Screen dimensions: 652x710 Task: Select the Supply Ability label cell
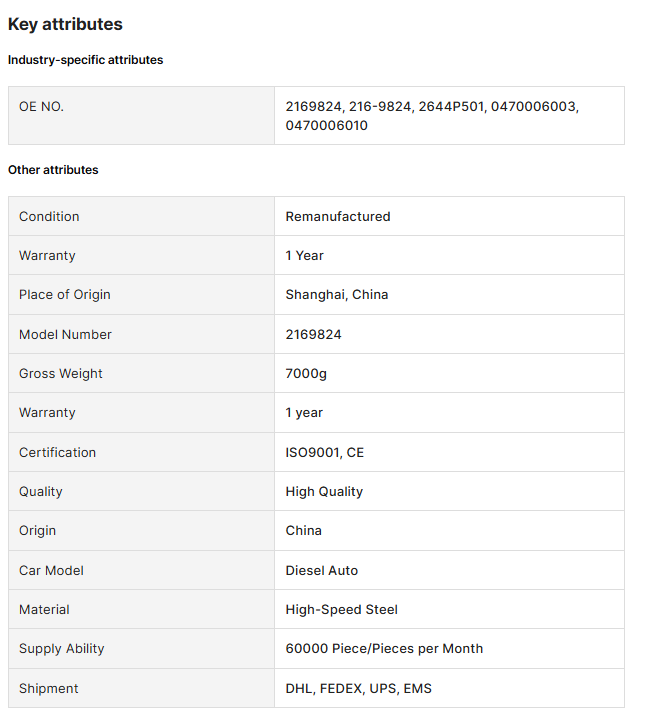coord(141,648)
